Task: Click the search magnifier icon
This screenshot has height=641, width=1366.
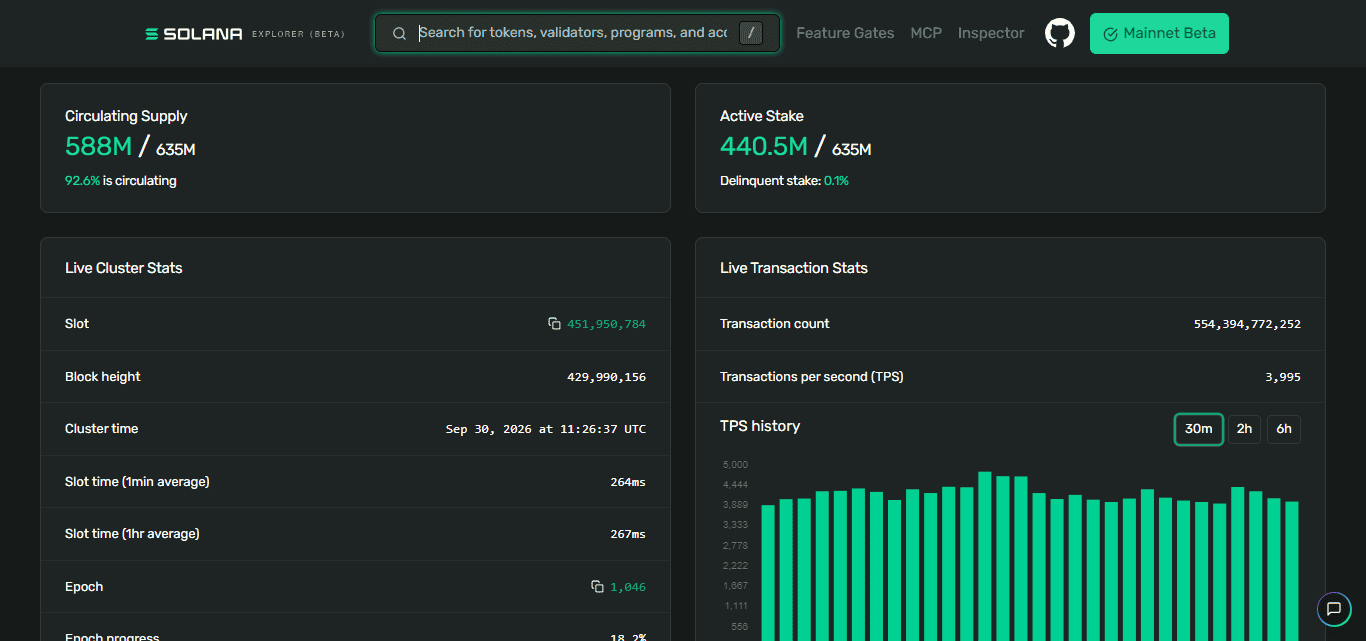Action: (399, 33)
